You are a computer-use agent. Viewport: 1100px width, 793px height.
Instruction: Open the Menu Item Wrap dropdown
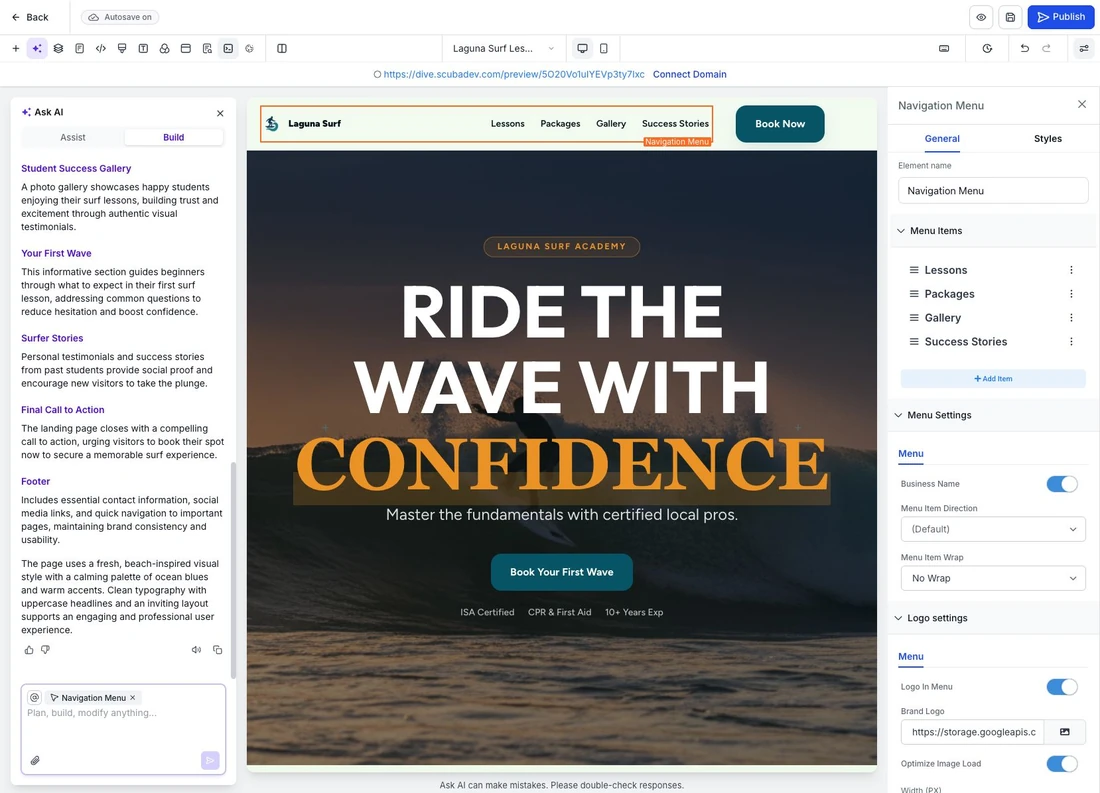(993, 578)
